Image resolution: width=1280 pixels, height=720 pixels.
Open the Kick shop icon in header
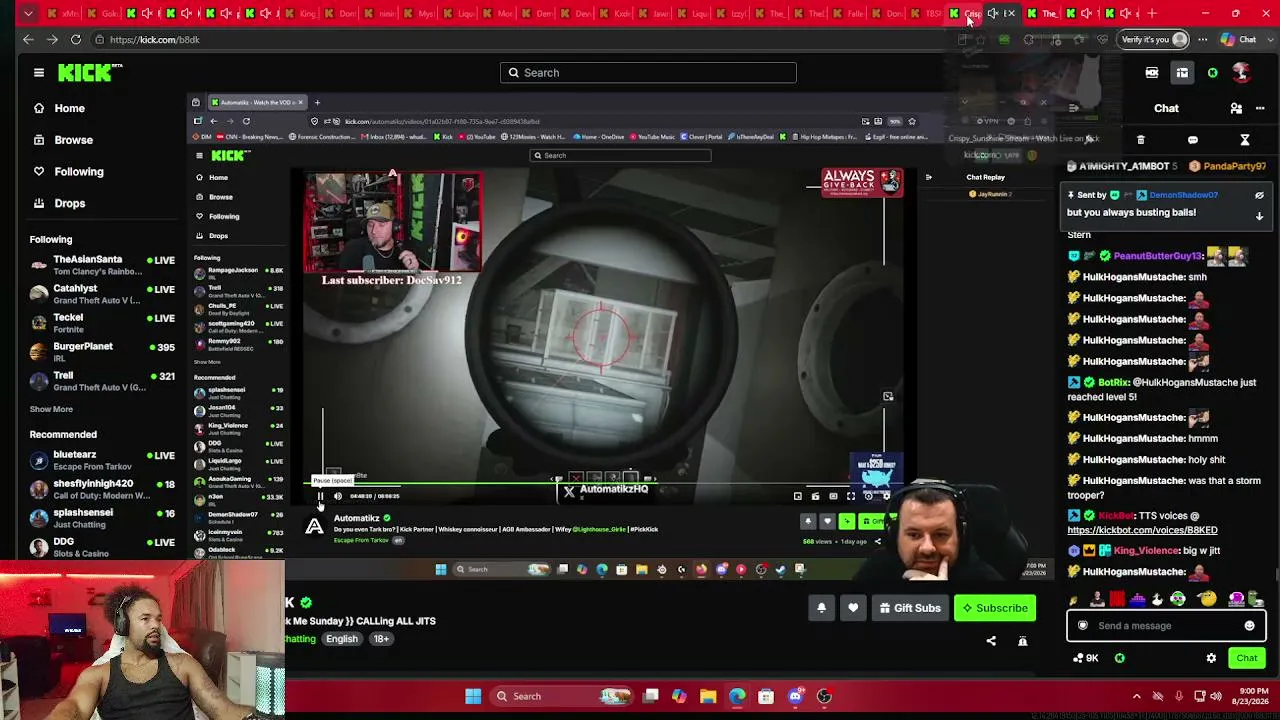pyautogui.click(x=1152, y=72)
